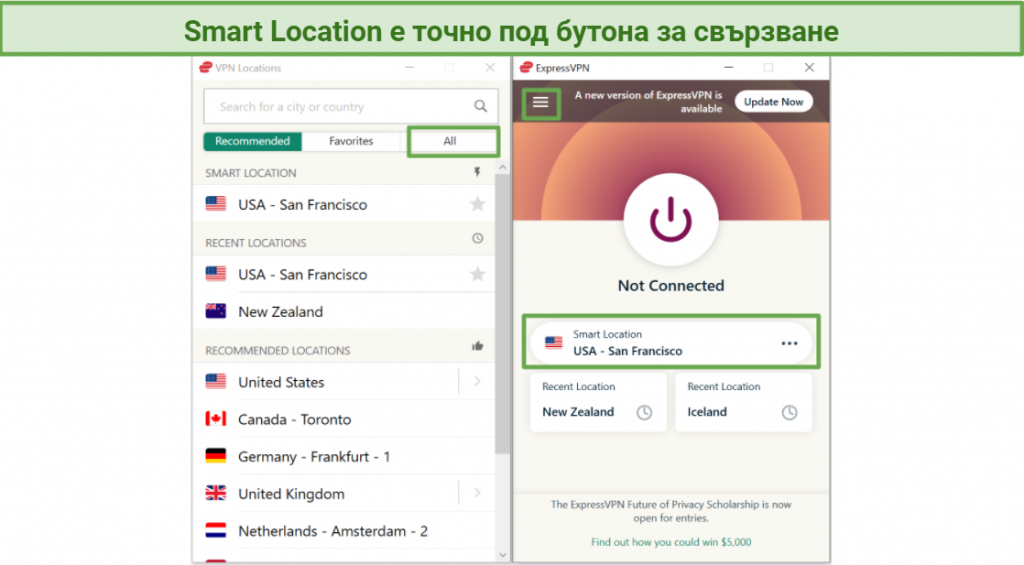
Task: Click the power connect button
Action: pos(671,219)
